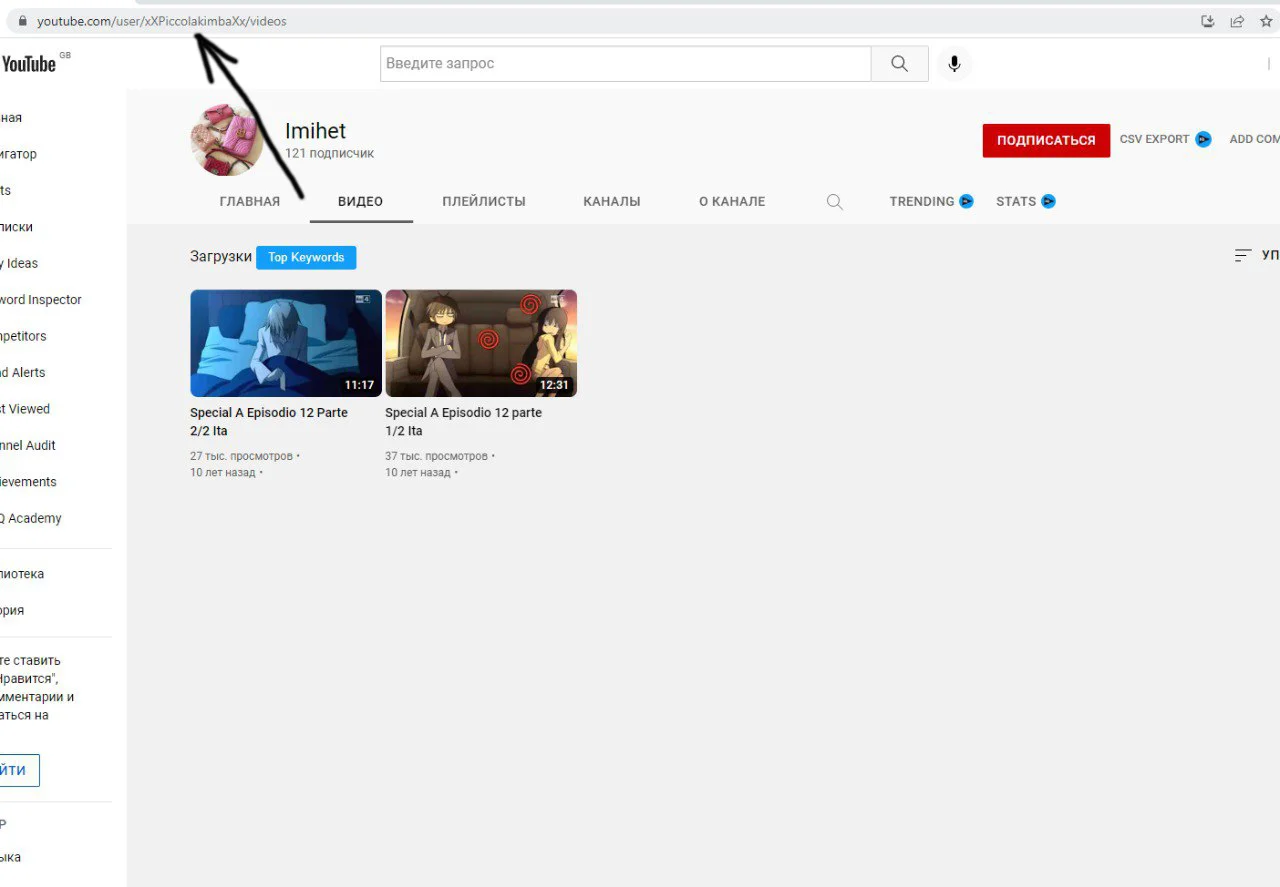Click the STATS tab label
Viewport: 1280px width, 887px height.
coord(1016,202)
